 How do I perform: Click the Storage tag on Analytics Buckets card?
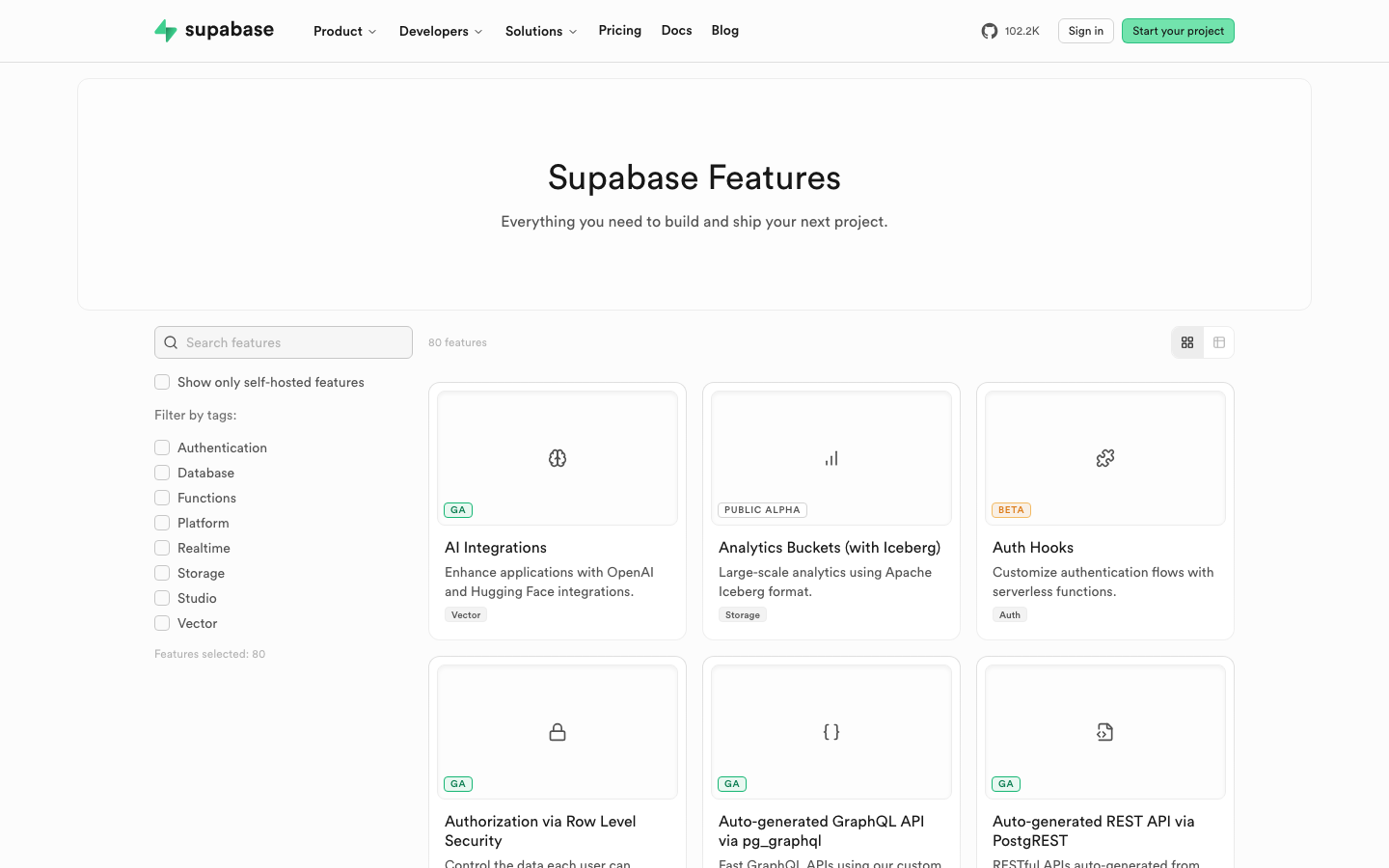[743, 614]
